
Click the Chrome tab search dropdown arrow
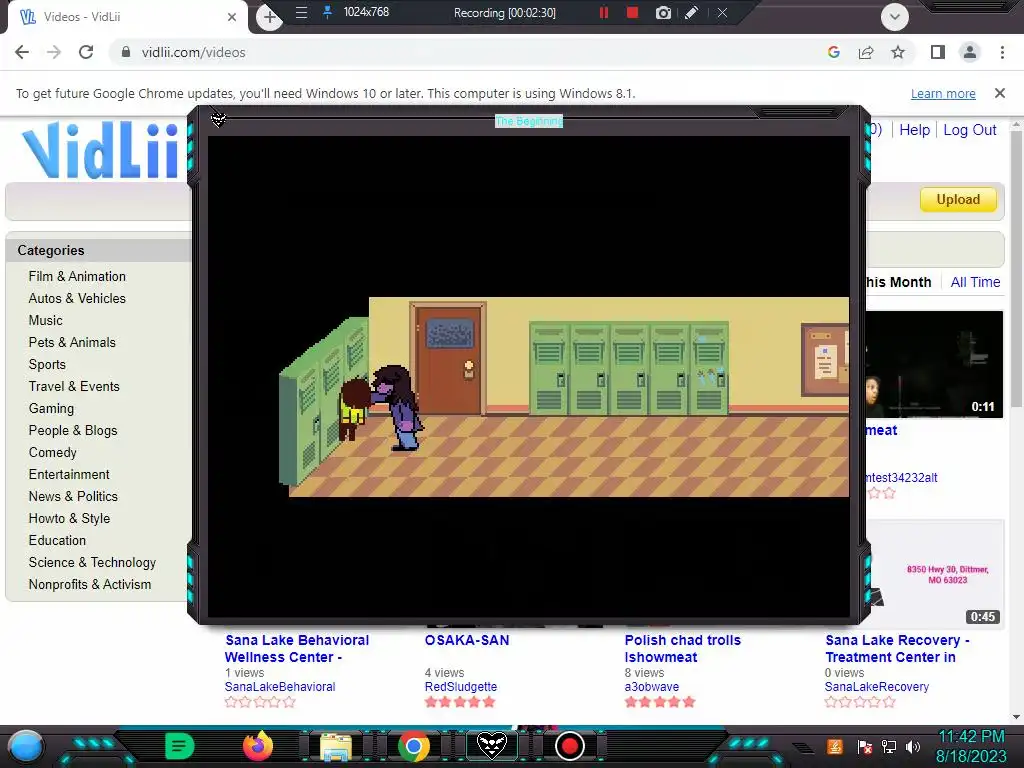pos(895,17)
